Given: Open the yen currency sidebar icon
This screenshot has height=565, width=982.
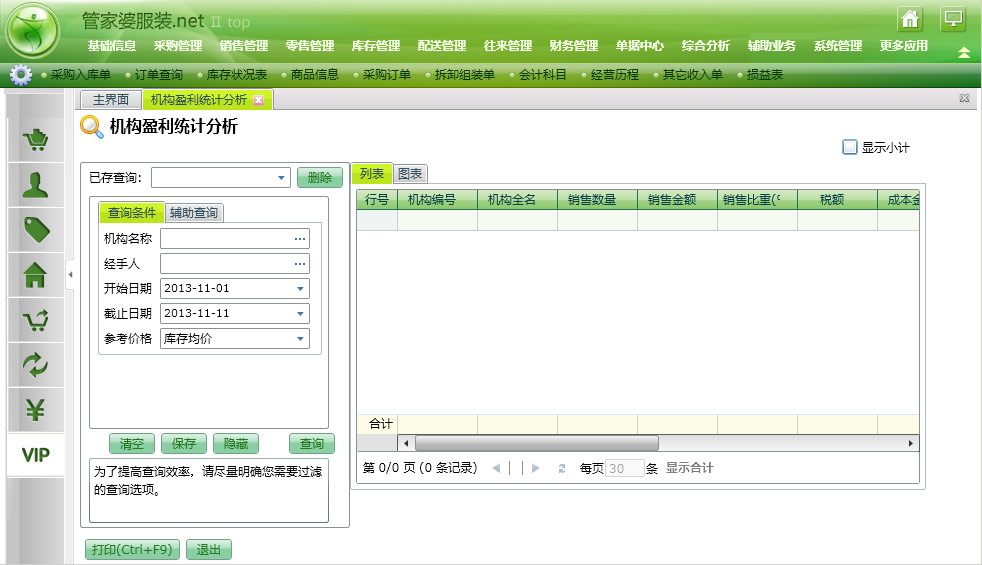Looking at the screenshot, I should coord(36,410).
